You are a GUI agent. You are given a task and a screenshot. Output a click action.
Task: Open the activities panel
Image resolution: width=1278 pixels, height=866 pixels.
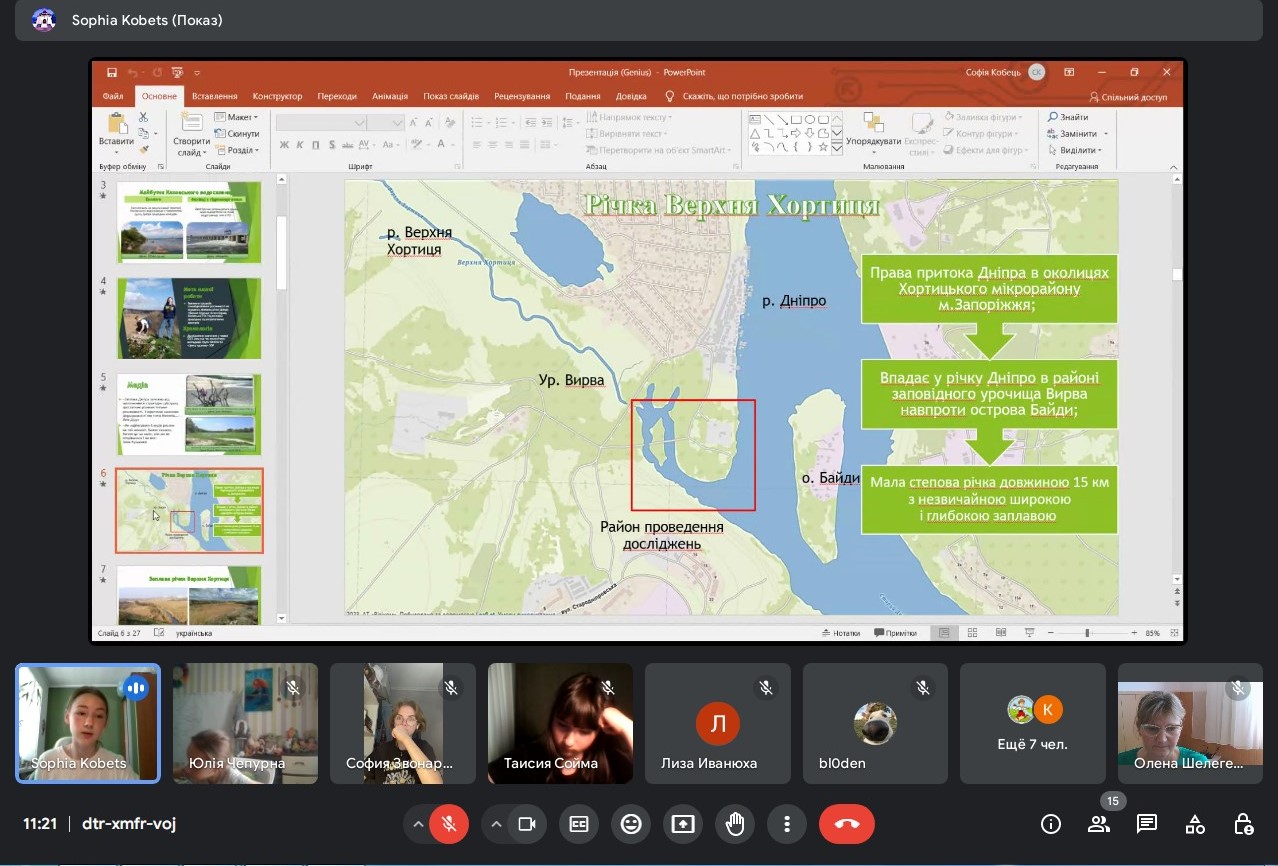pyautogui.click(x=1195, y=824)
